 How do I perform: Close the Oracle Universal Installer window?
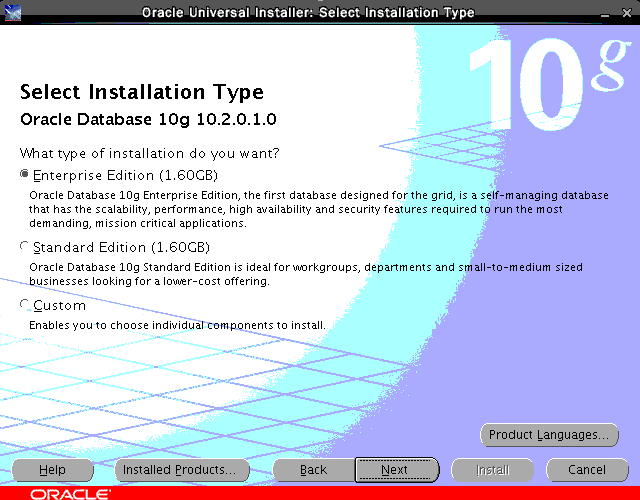(627, 13)
